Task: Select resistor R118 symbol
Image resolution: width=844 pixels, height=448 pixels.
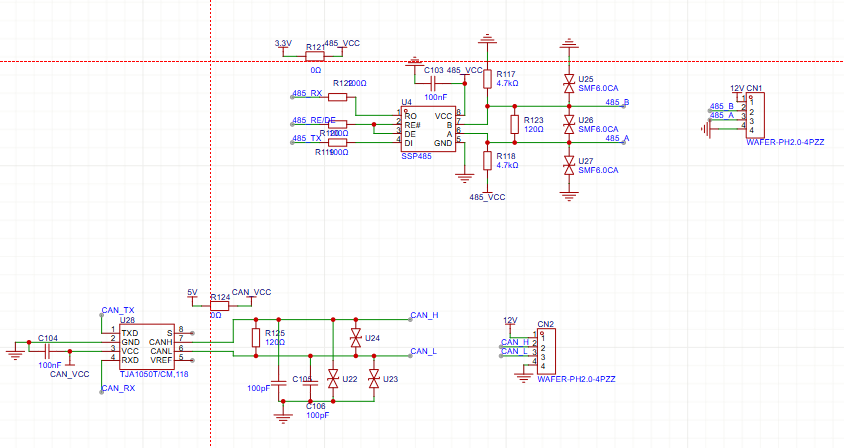Action: tap(487, 160)
